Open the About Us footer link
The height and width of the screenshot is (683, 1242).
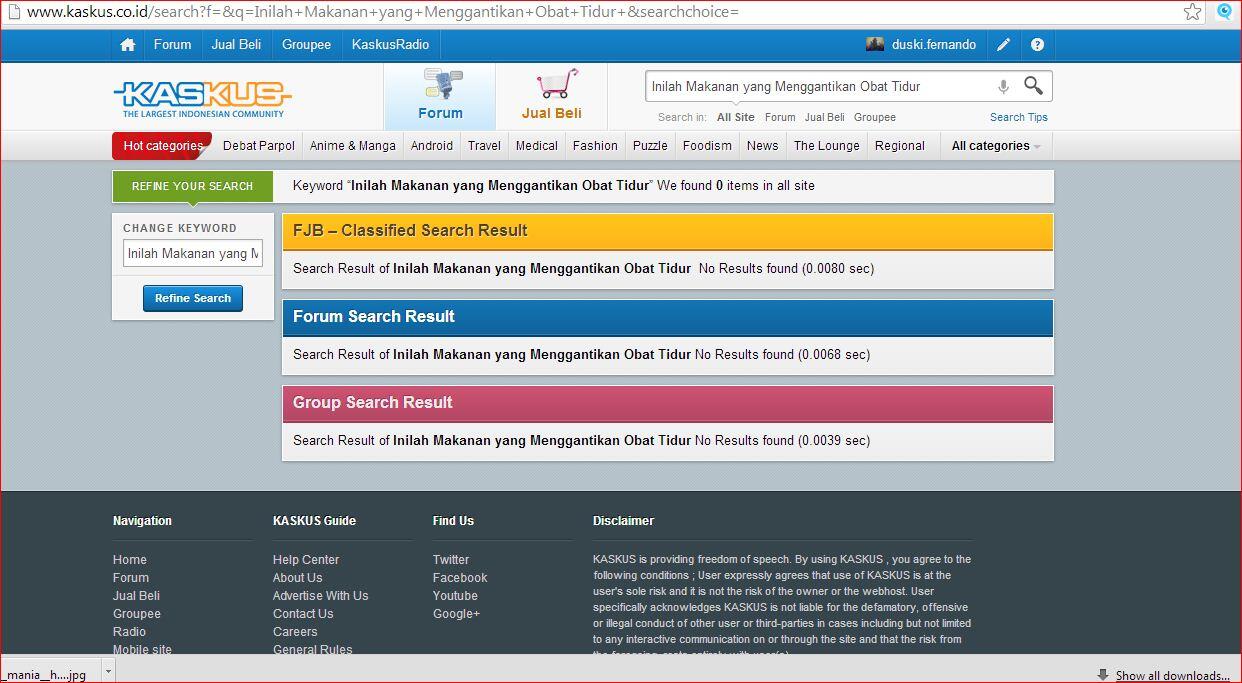298,578
